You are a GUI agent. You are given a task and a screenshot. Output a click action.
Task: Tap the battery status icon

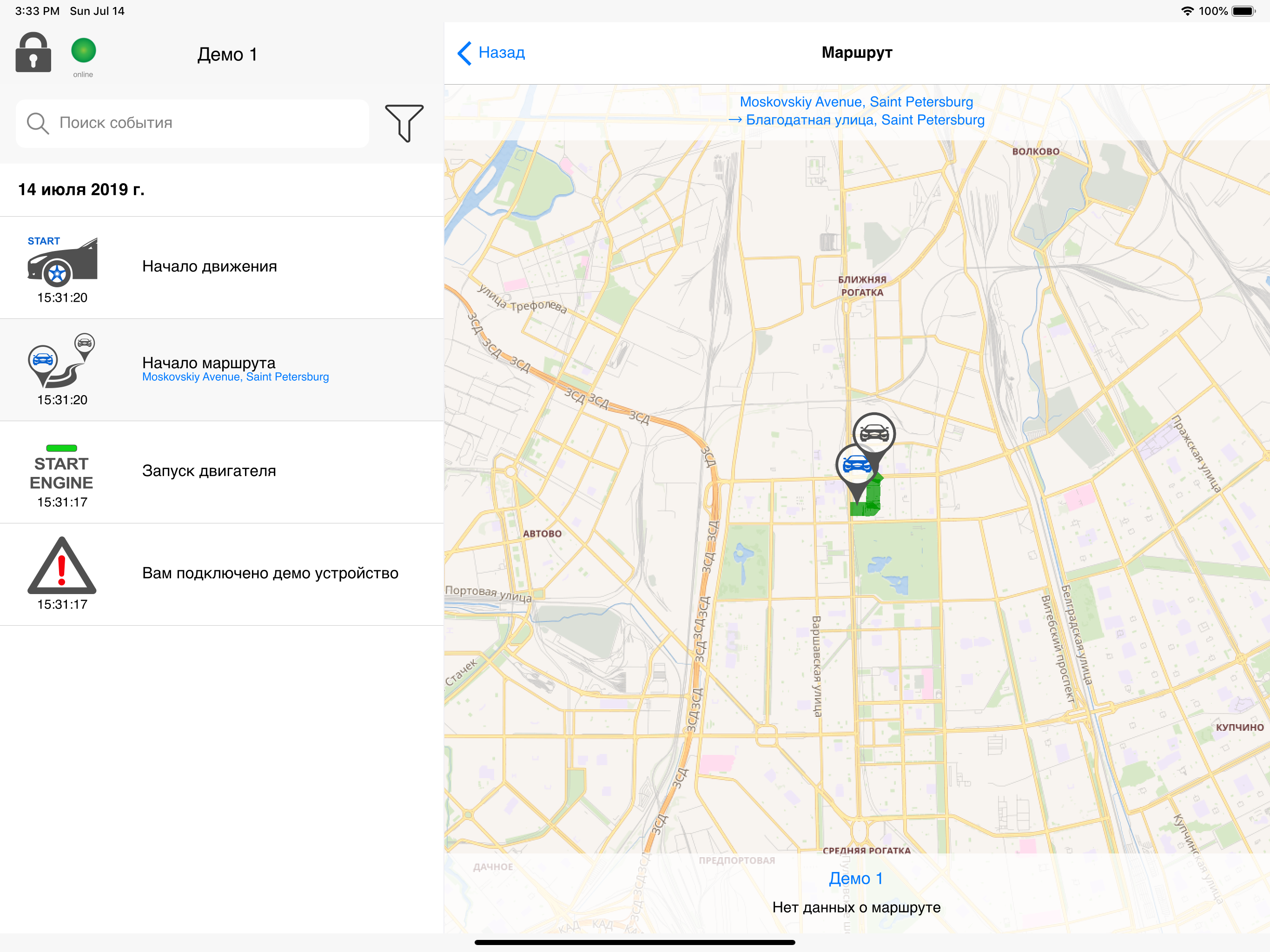[x=1244, y=11]
